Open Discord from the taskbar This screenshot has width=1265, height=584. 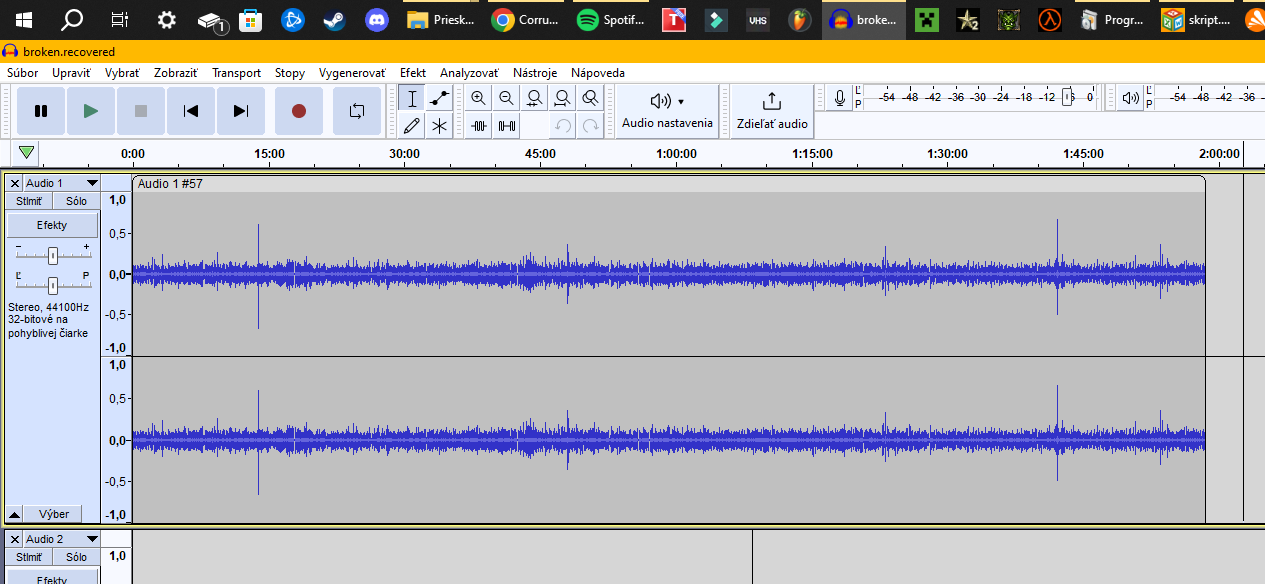pyautogui.click(x=376, y=19)
